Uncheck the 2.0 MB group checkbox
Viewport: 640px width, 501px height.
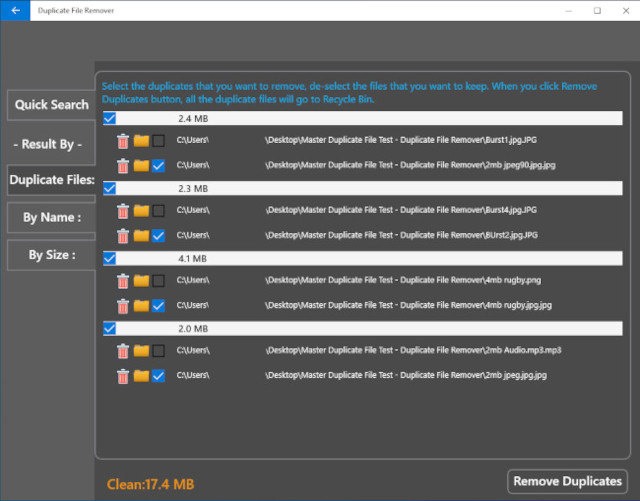(x=109, y=328)
